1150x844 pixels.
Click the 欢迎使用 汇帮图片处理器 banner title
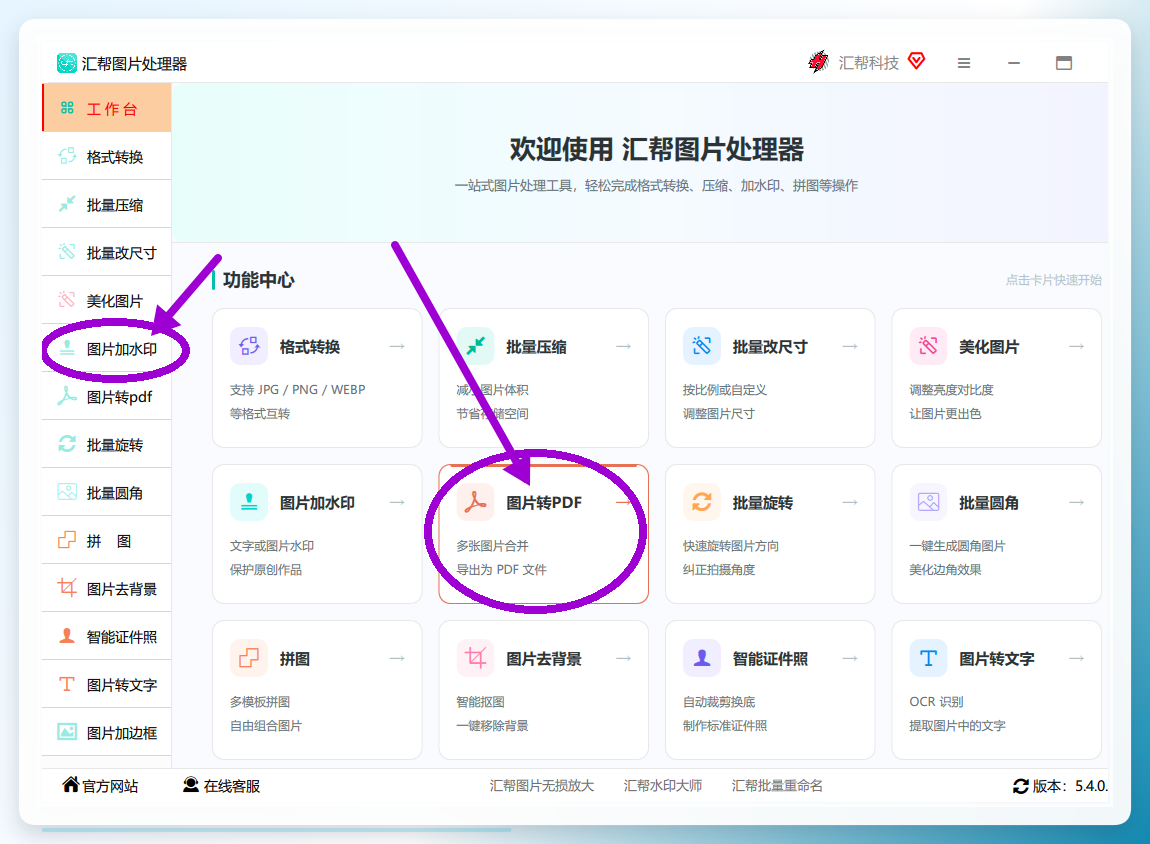pyautogui.click(x=656, y=150)
